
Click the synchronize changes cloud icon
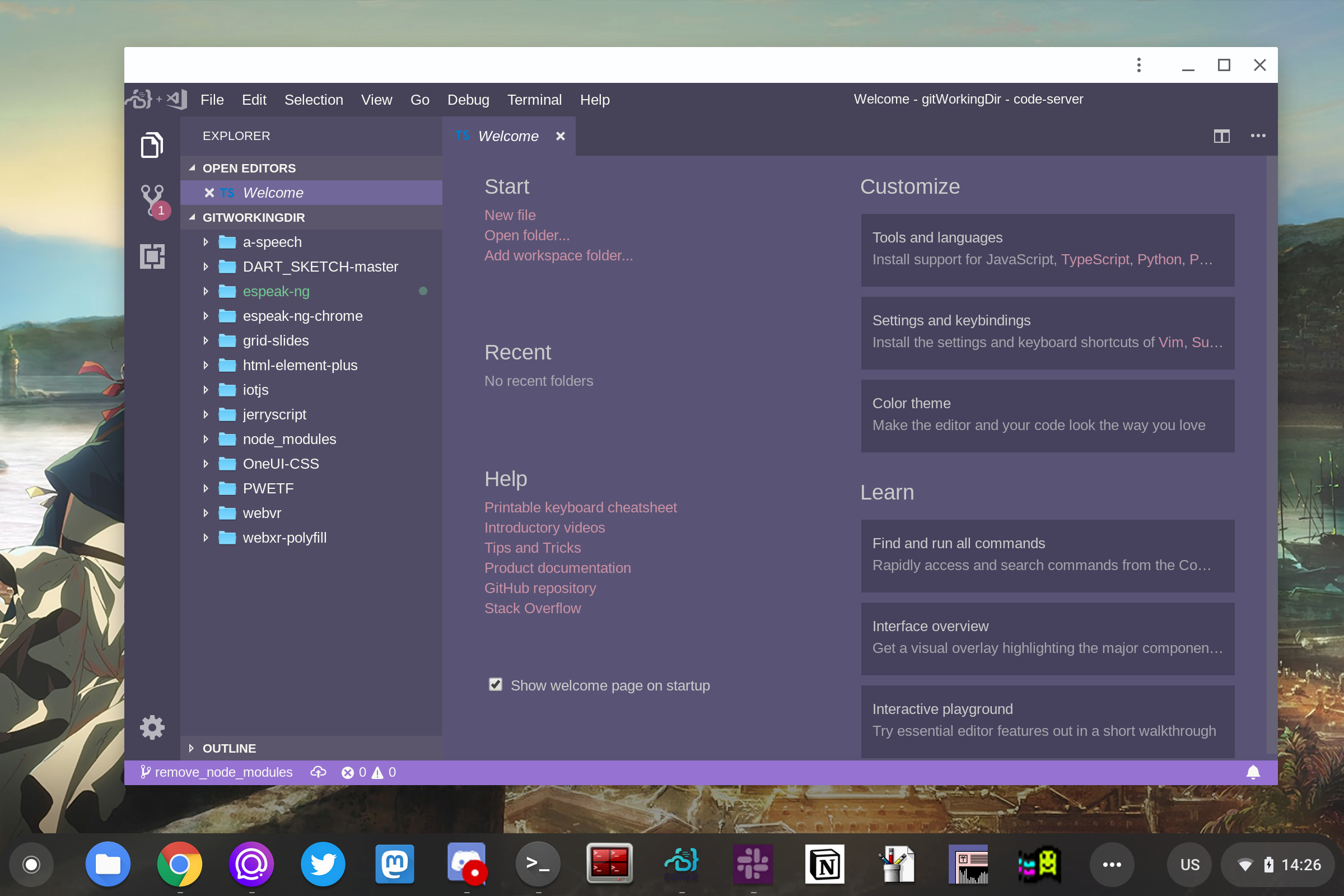(x=318, y=772)
